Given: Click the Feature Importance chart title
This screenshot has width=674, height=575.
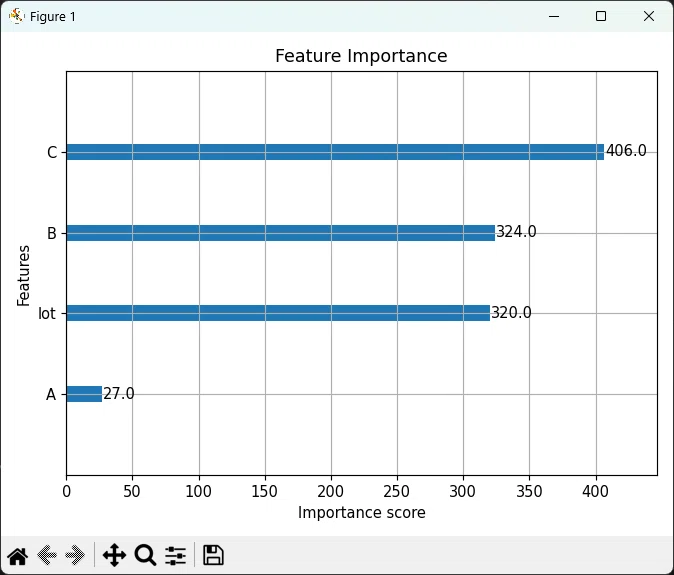Looking at the screenshot, I should (x=361, y=56).
